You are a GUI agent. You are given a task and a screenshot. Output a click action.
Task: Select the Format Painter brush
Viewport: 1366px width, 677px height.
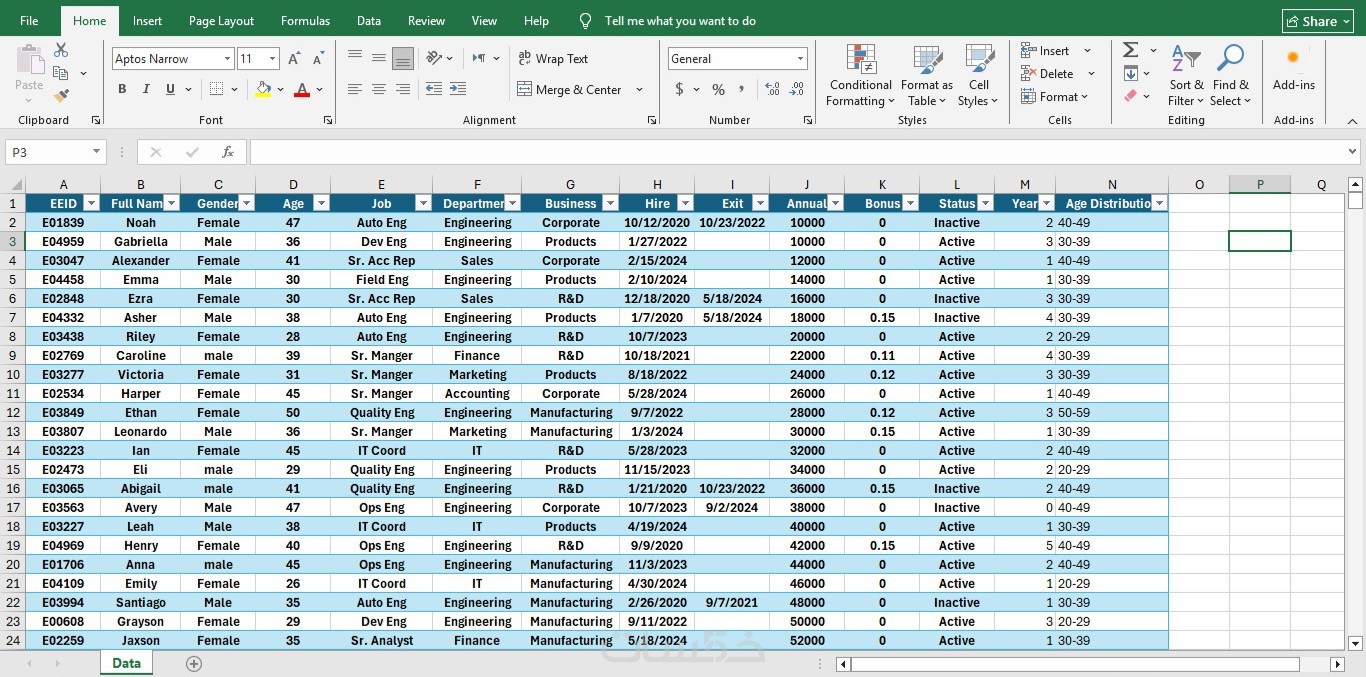pos(61,96)
